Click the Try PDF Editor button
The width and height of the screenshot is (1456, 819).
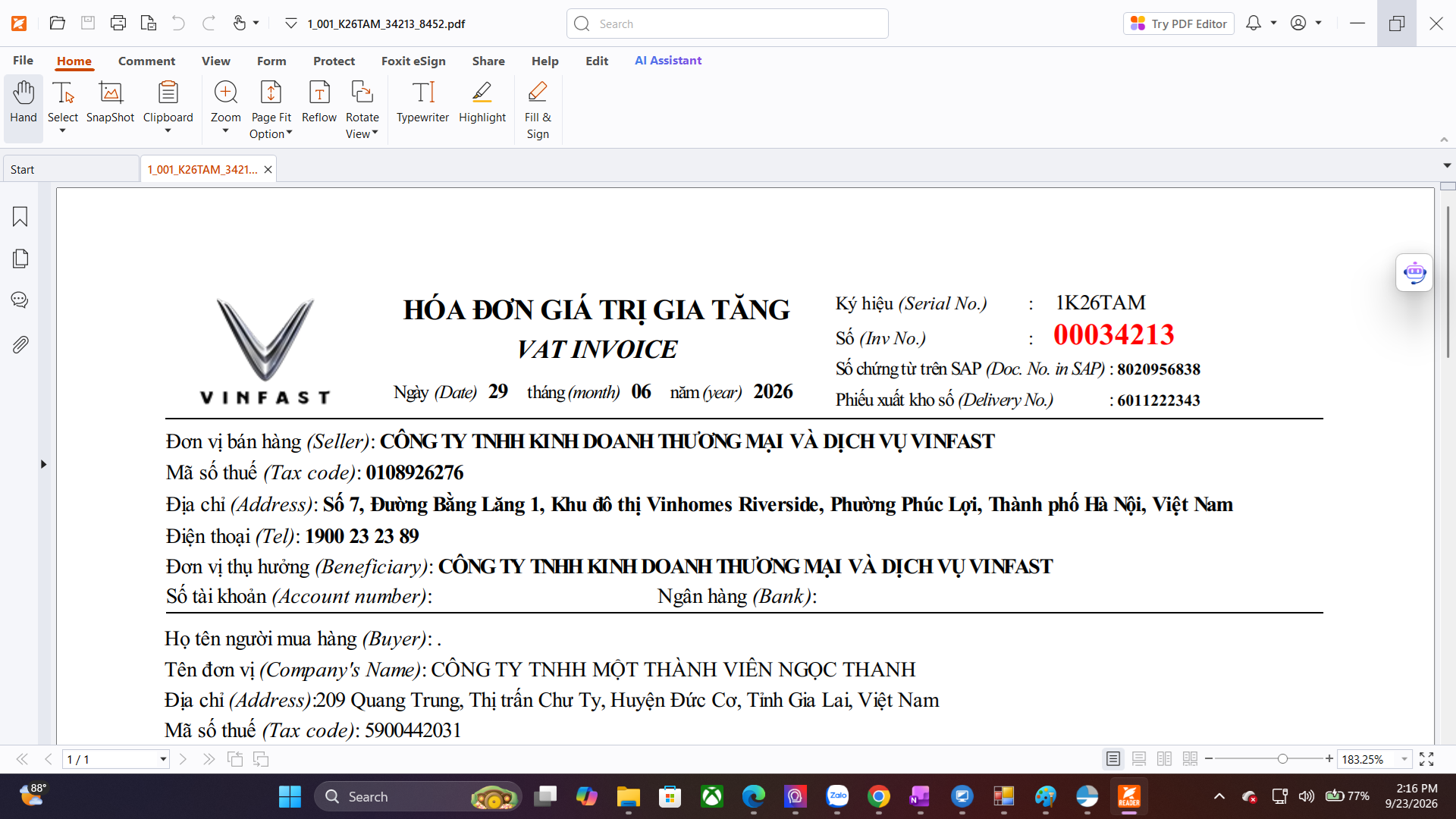(1178, 24)
